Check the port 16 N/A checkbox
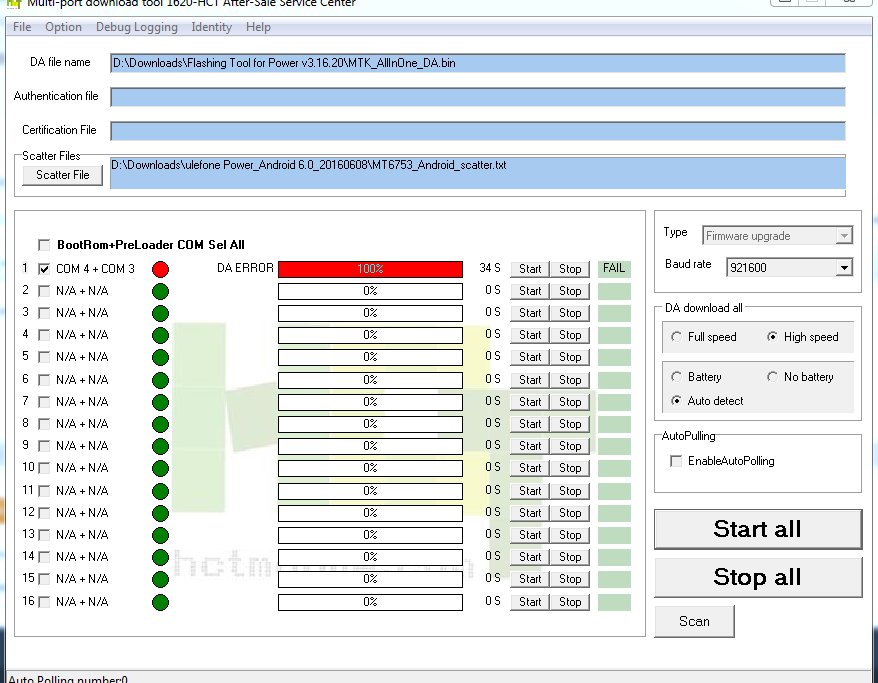 [44, 602]
